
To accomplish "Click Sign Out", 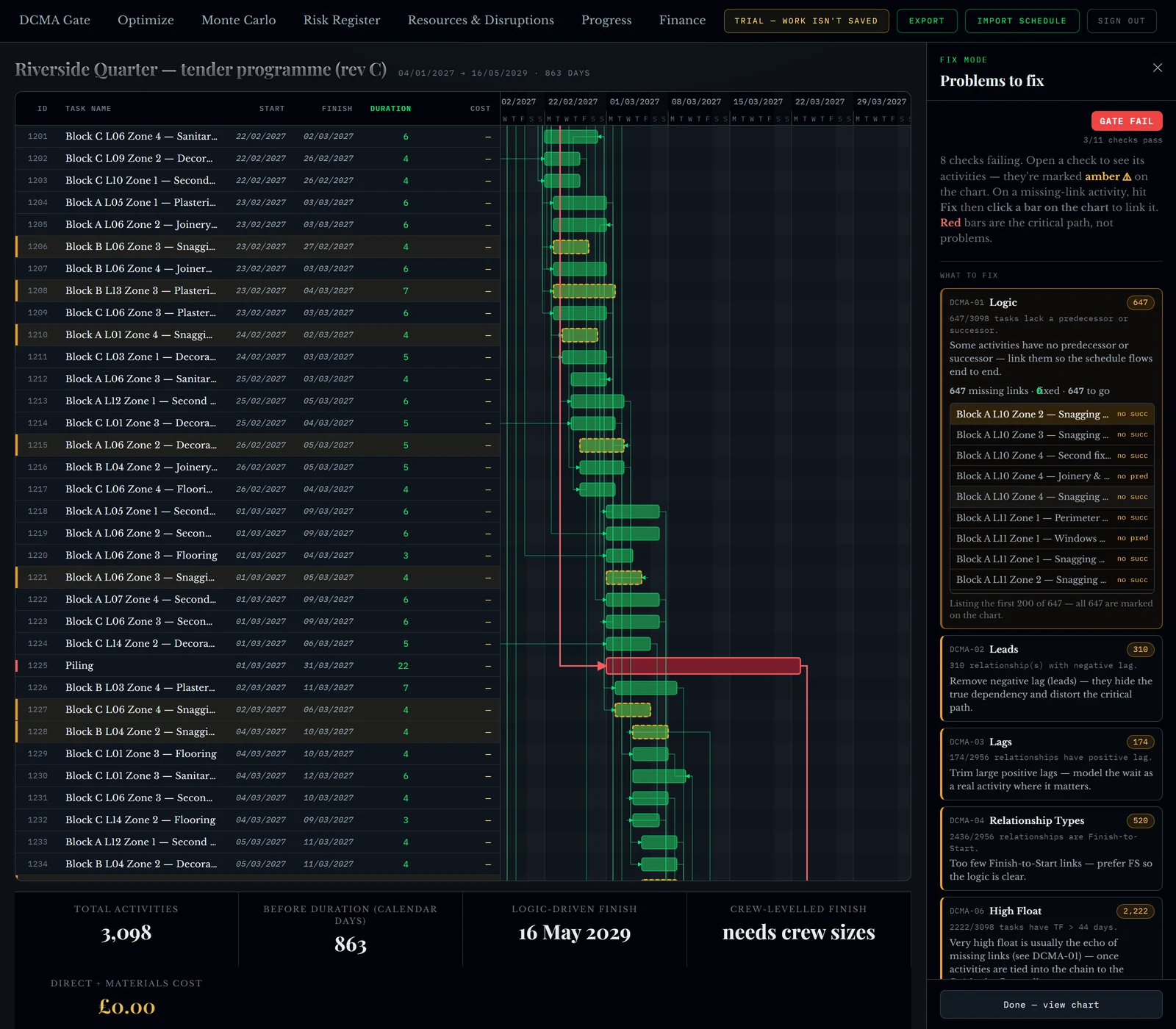I will [x=1122, y=21].
